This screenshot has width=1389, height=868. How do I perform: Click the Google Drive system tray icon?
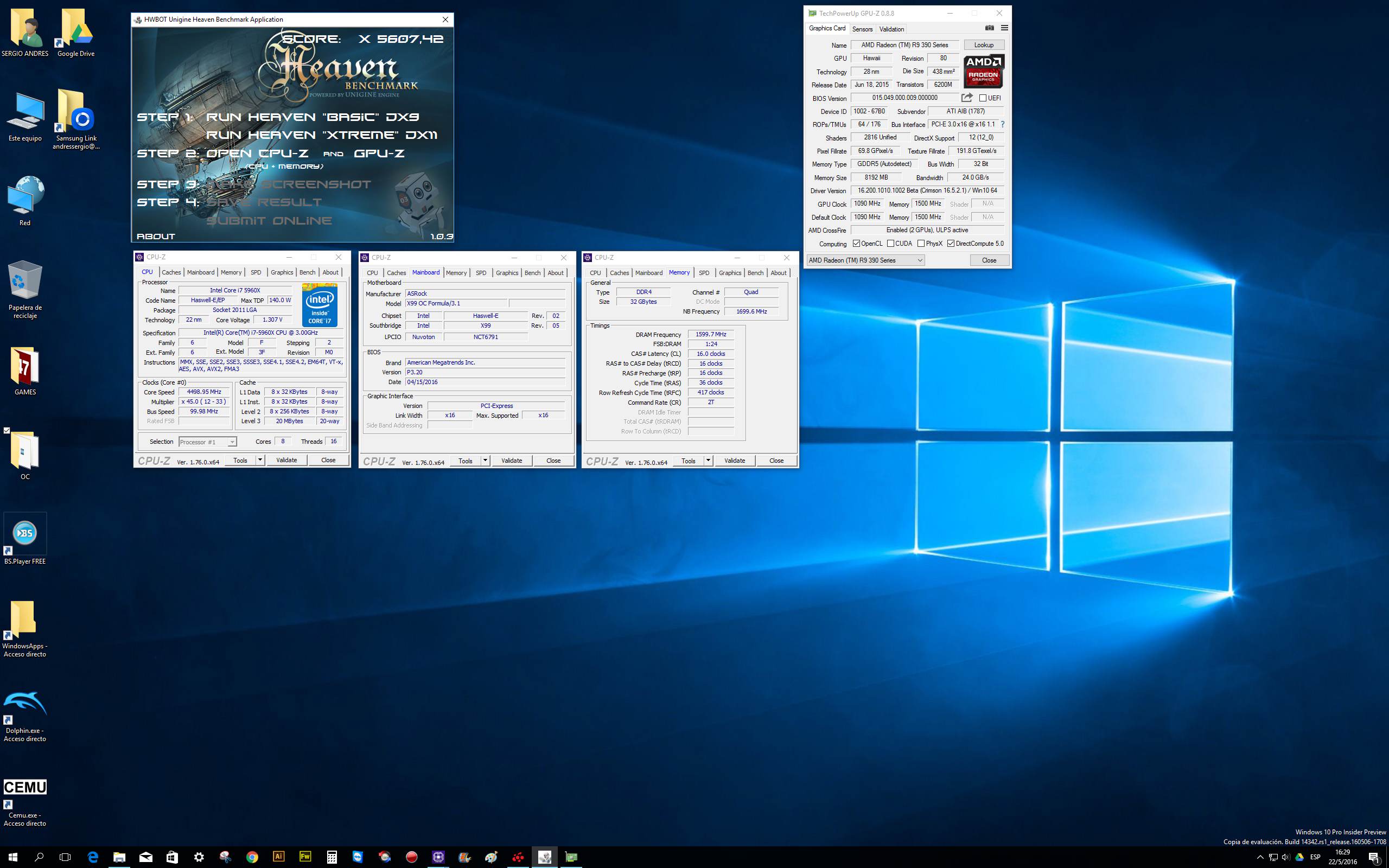(x=1300, y=857)
